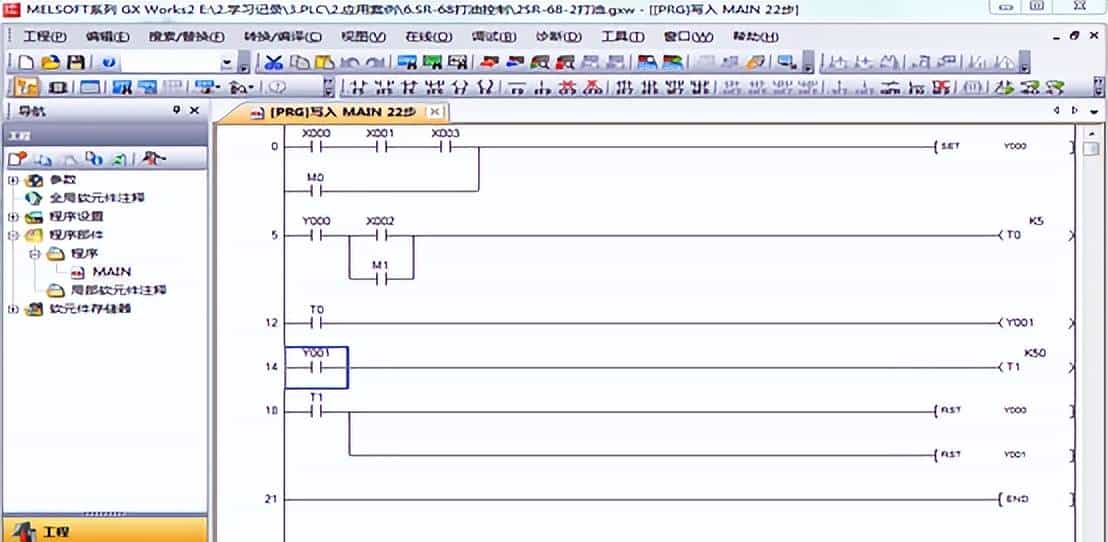Insert a normally open contact (F5)
Image resolution: width=1108 pixels, height=542 pixels.
pyautogui.click(x=359, y=88)
